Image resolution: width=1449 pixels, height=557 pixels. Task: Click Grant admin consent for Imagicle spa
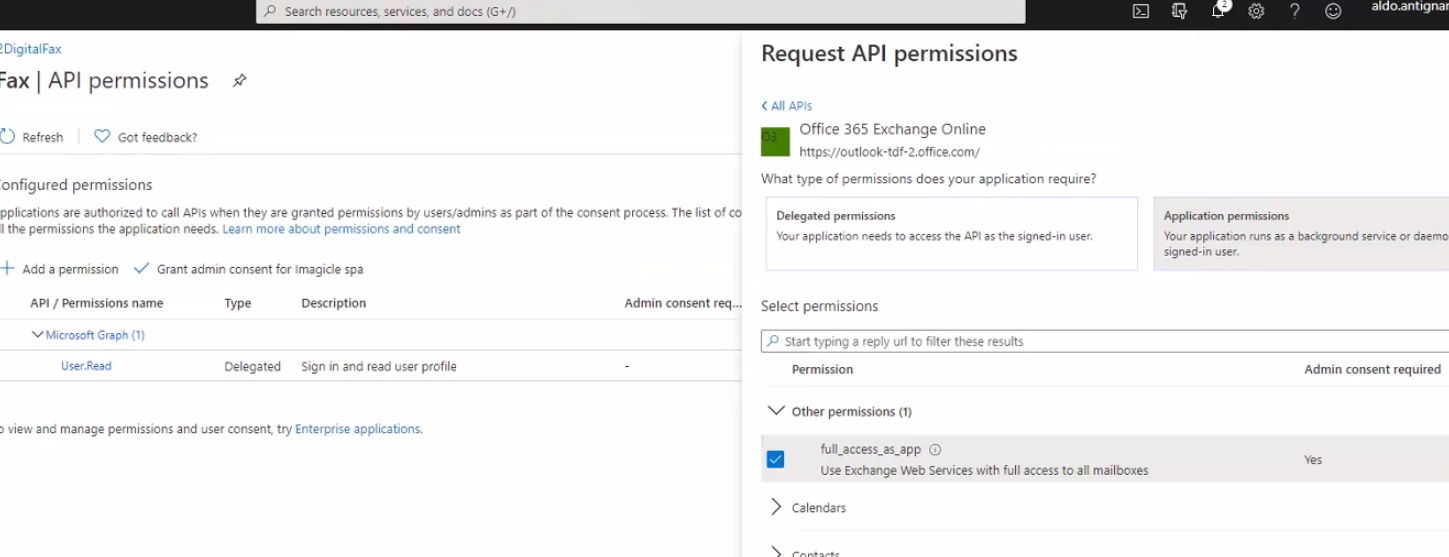[249, 269]
